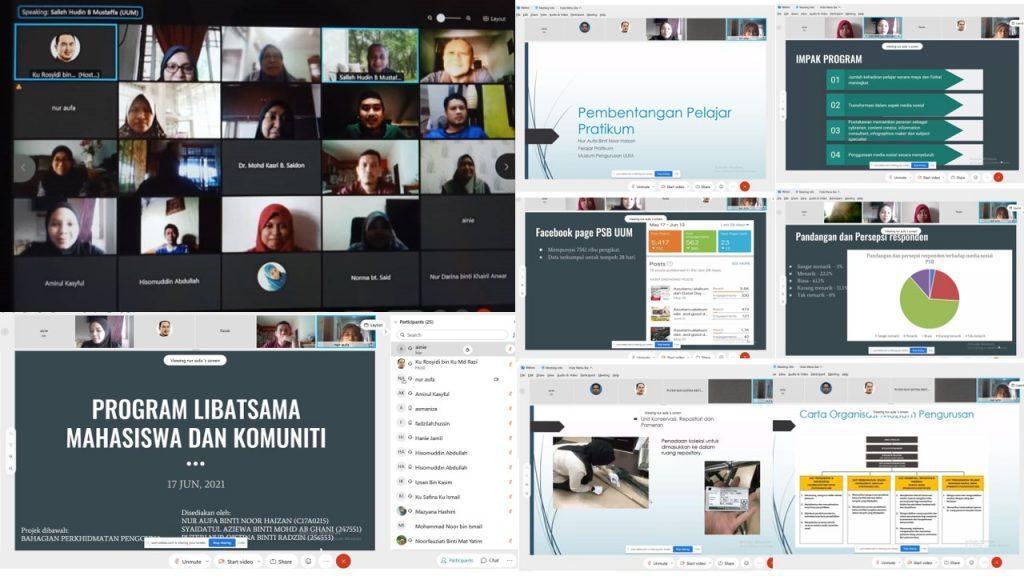The image size is (1024, 576).
Task: Open the Chat panel tab
Action: [x=490, y=560]
